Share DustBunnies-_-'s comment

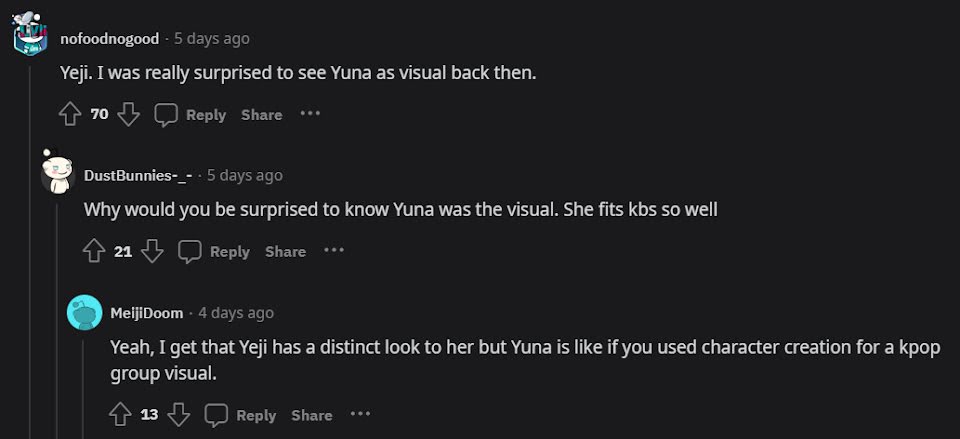[285, 251]
